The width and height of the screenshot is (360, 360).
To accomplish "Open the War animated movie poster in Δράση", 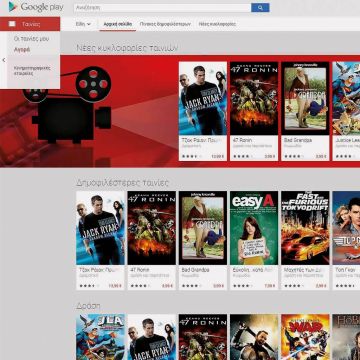I will 305,337.
